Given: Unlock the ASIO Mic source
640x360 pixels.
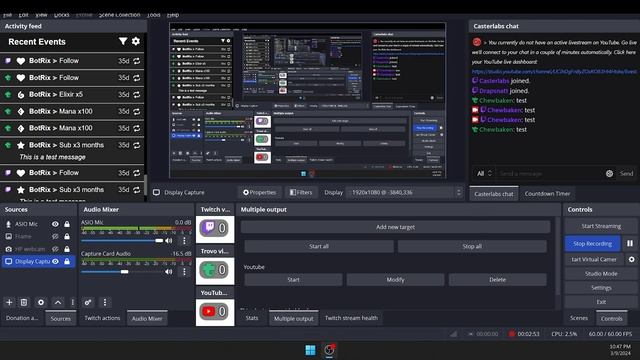Looking at the screenshot, I should click(67, 224).
